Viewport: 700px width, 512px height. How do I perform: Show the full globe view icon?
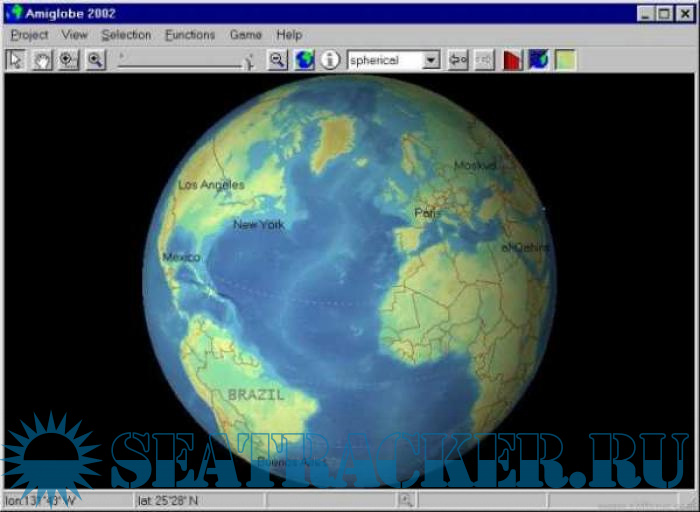coord(304,60)
